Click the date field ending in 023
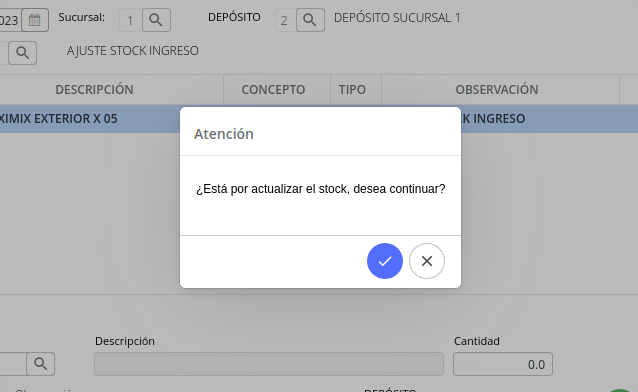The height and width of the screenshot is (392, 638). coord(10,20)
